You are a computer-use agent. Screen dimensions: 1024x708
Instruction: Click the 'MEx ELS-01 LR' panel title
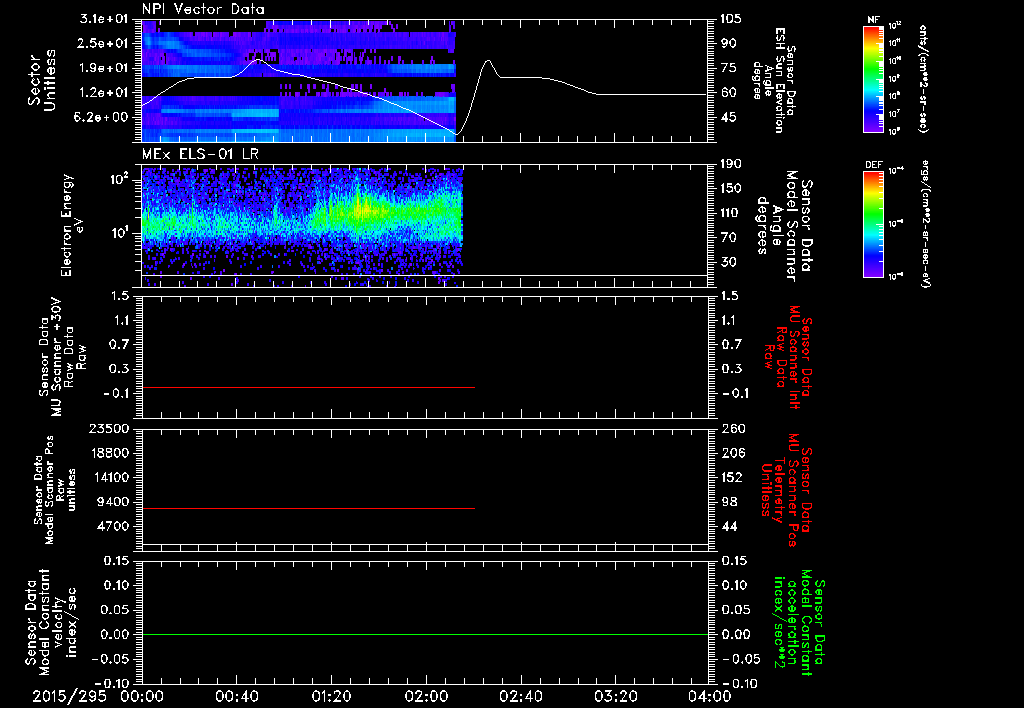[x=200, y=154]
